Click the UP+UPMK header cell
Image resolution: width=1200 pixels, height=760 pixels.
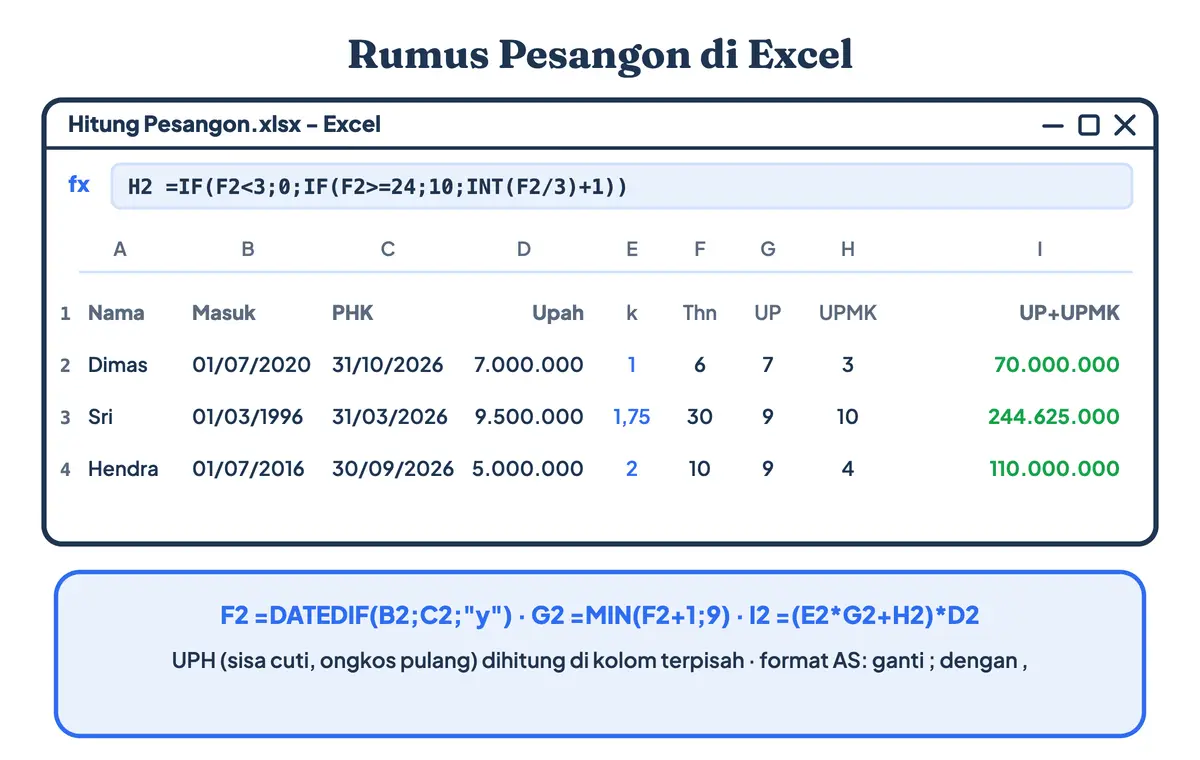tap(1070, 313)
